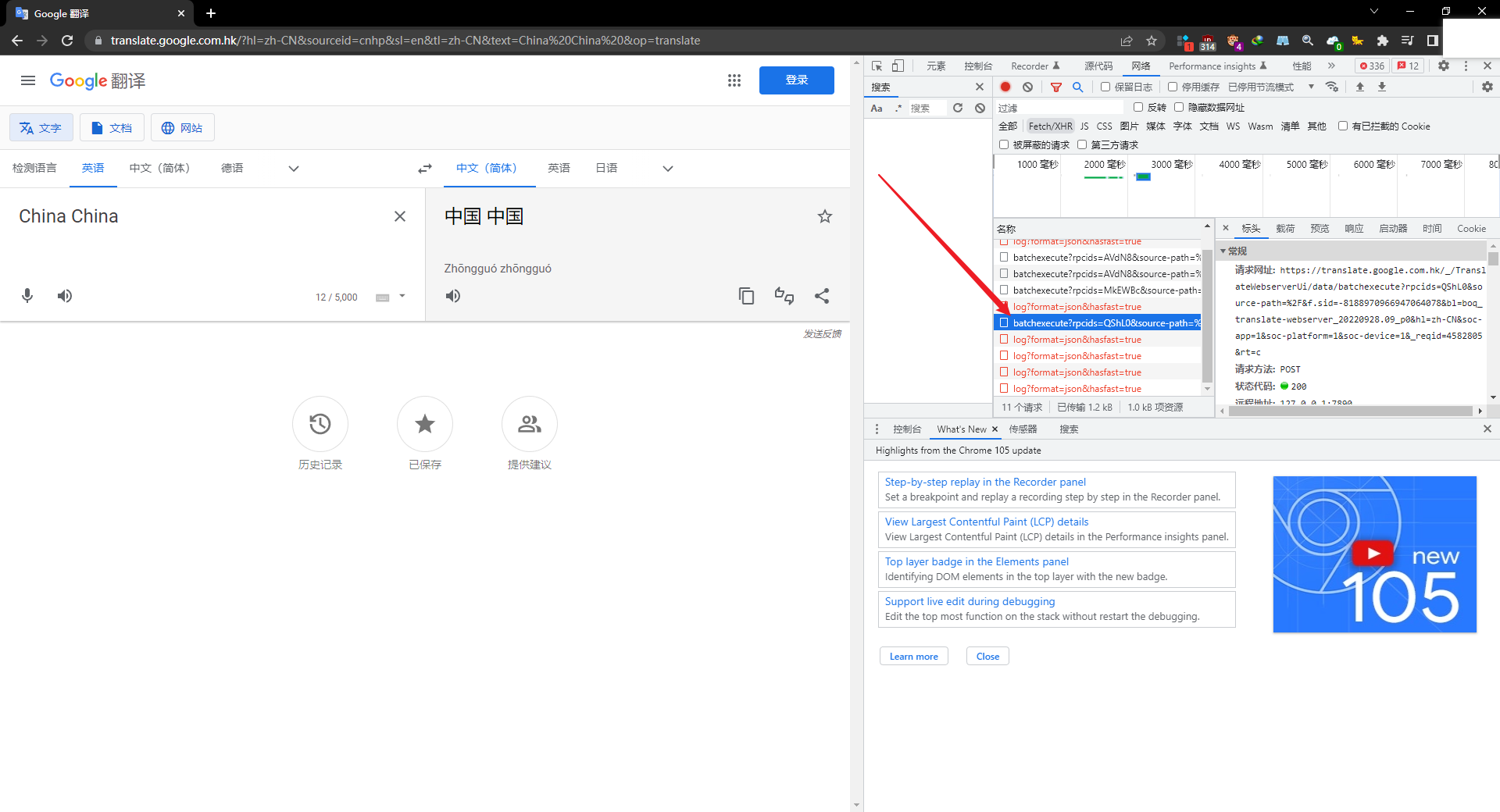Expand the target language list chevron
The height and width of the screenshot is (812, 1500).
coord(668,169)
